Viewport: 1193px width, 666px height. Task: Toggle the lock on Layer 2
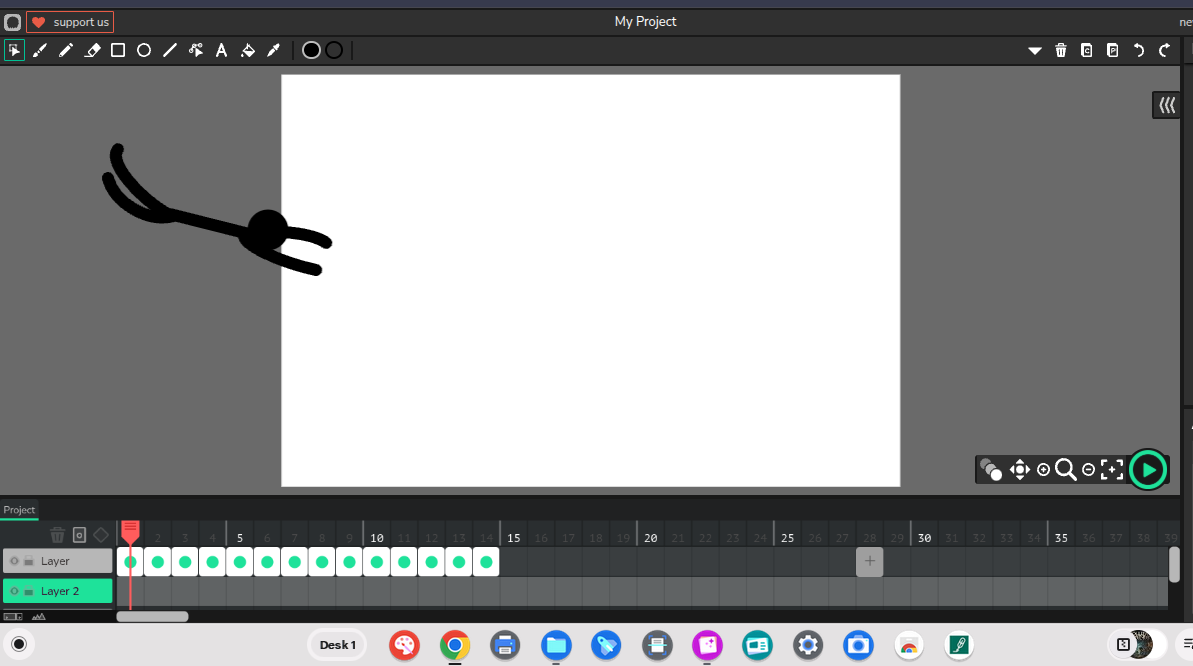point(29,591)
